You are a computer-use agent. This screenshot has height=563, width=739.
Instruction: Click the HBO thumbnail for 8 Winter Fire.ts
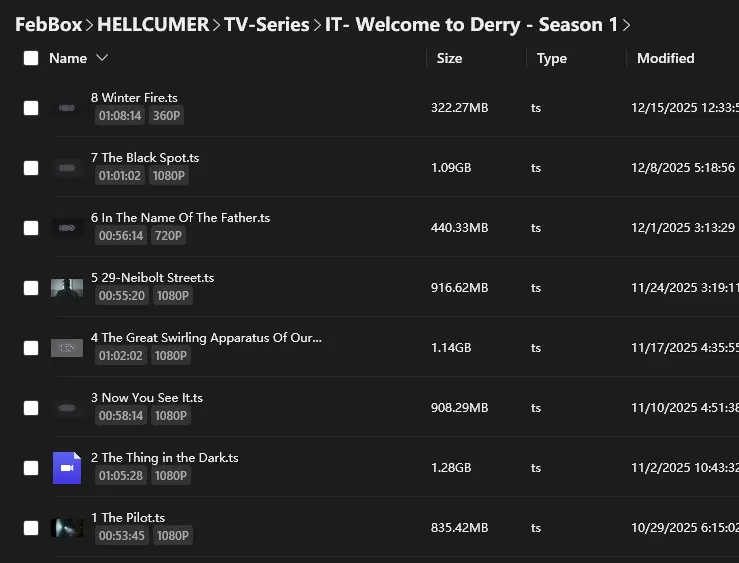pos(67,108)
